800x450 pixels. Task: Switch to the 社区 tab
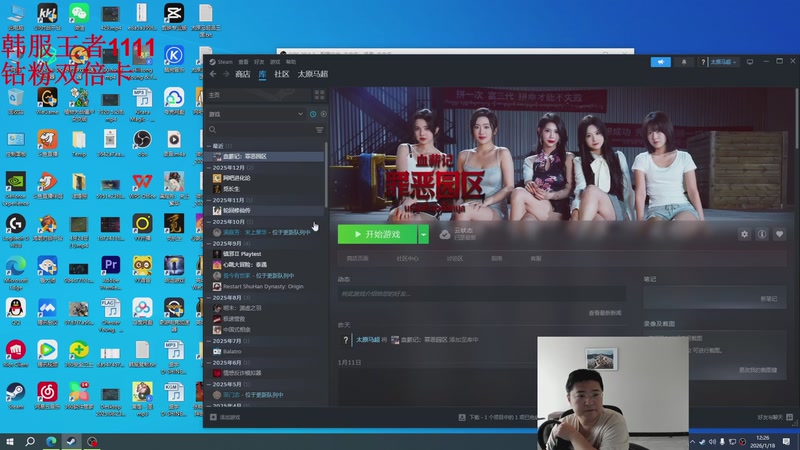point(282,74)
